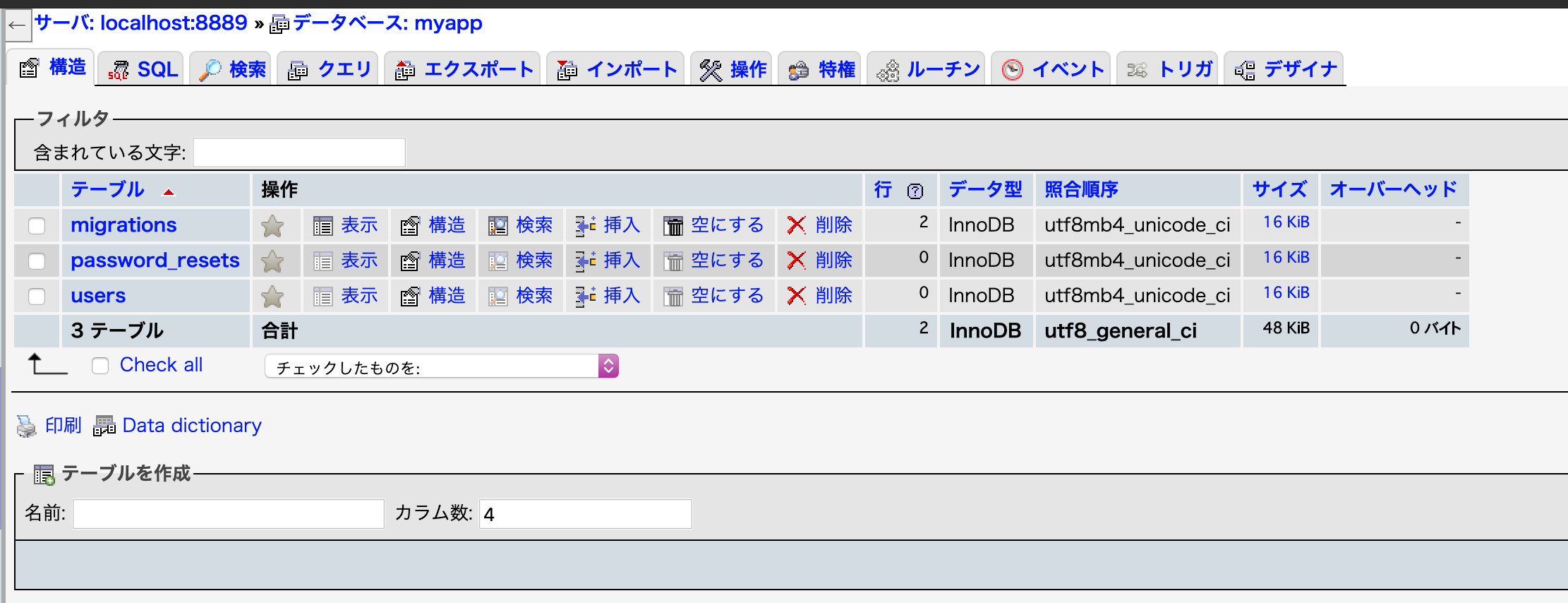Open the トリガ tab
Image resolution: width=1568 pixels, height=603 pixels.
coord(1168,69)
